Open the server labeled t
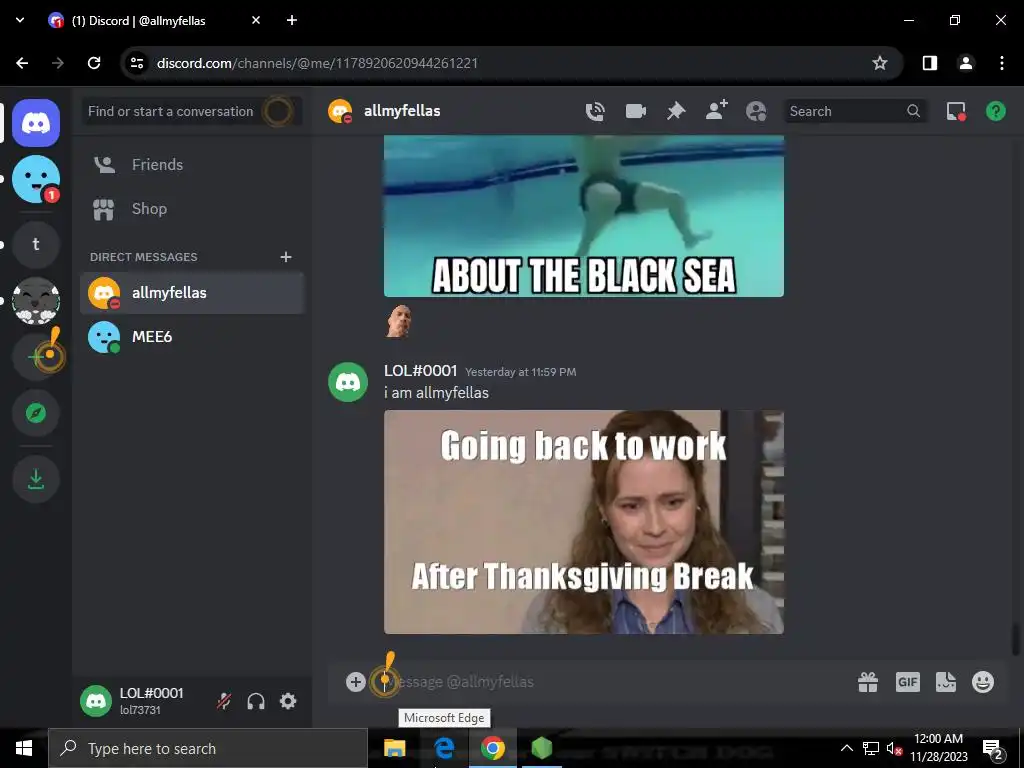 click(x=36, y=244)
